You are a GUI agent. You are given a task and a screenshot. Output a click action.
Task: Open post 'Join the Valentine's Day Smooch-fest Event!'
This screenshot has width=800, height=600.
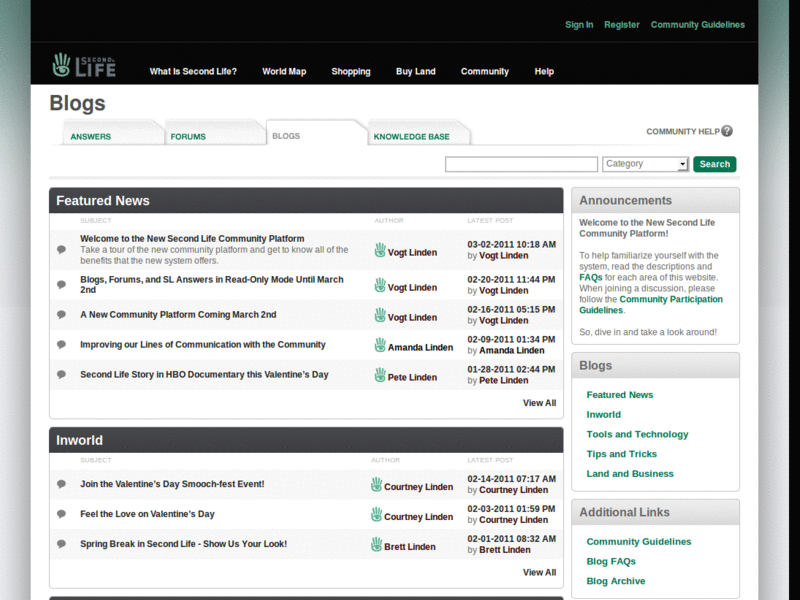click(172, 484)
